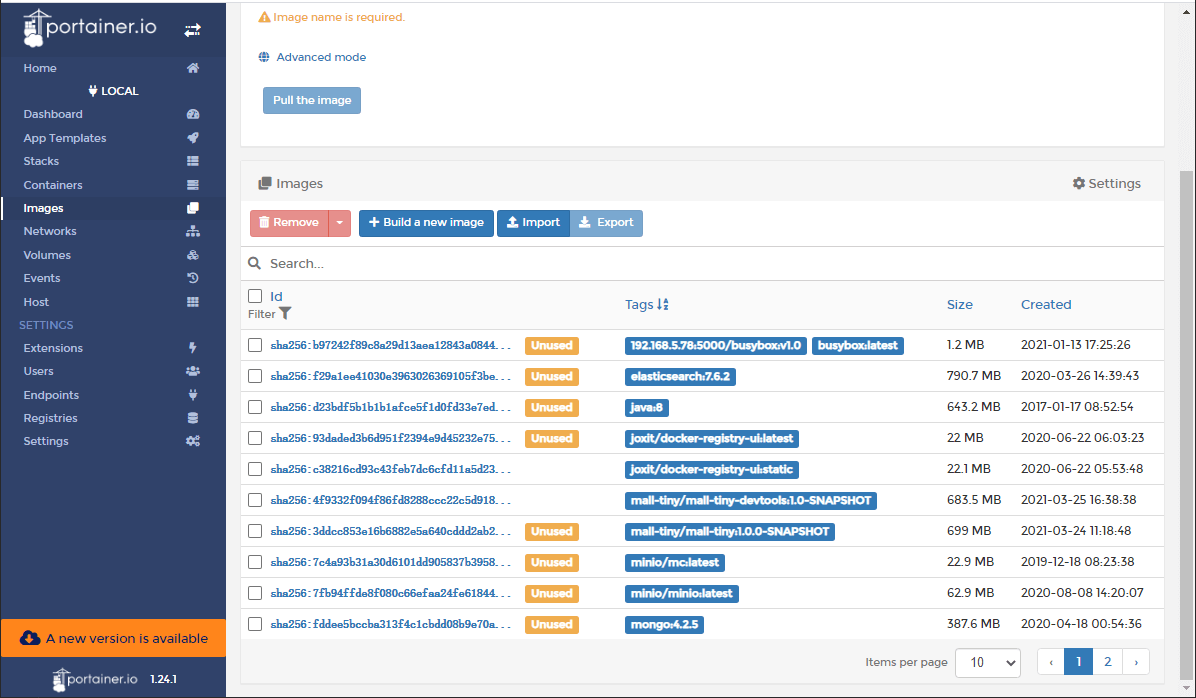Image resolution: width=1196 pixels, height=698 pixels.
Task: Open Containers in the sidebar
Action: click(53, 185)
